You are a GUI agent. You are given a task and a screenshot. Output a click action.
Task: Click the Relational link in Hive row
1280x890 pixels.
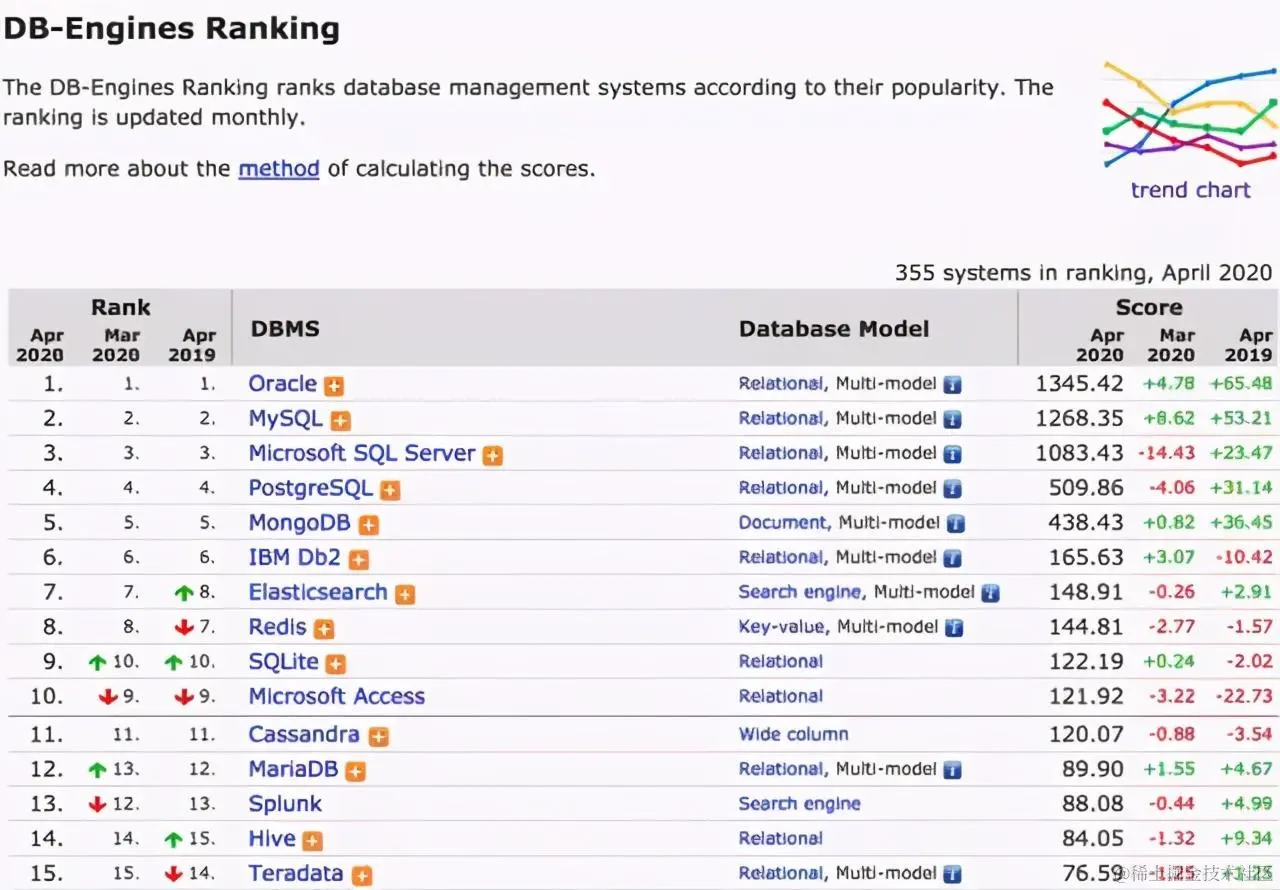coord(781,839)
